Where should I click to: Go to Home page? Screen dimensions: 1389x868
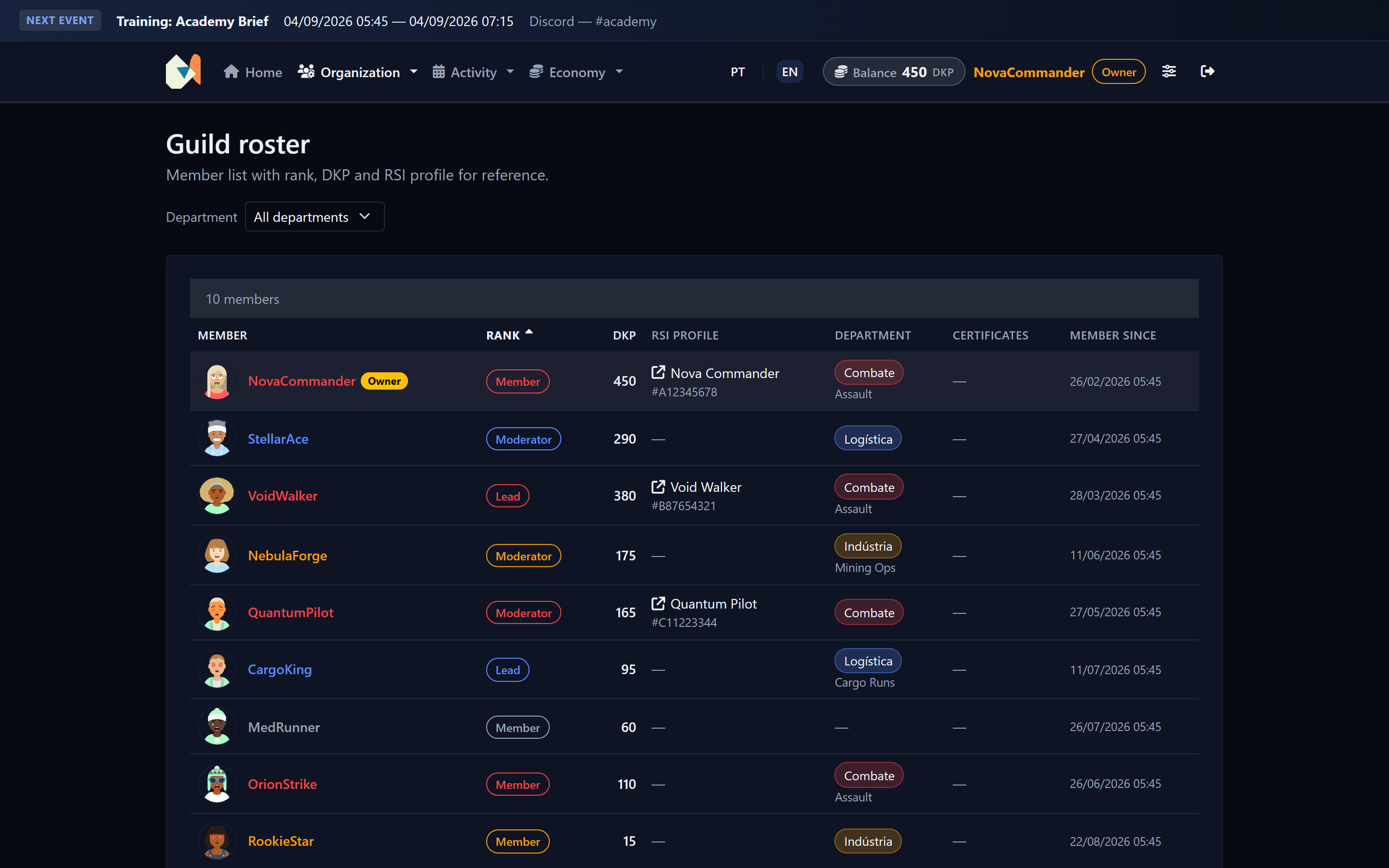tap(253, 72)
